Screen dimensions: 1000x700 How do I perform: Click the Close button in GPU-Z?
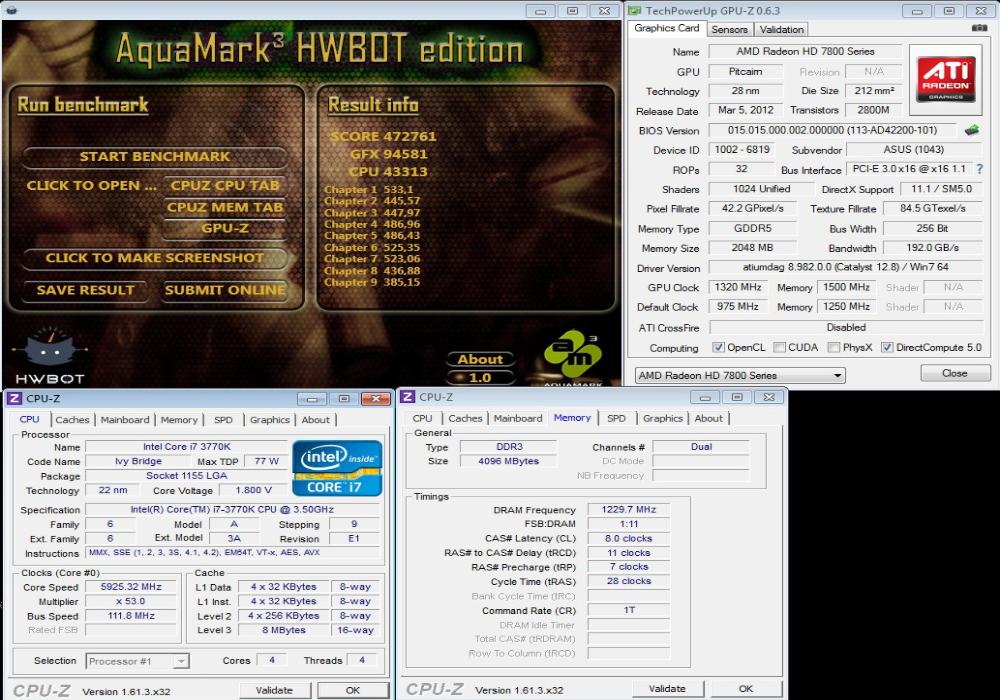[955, 373]
